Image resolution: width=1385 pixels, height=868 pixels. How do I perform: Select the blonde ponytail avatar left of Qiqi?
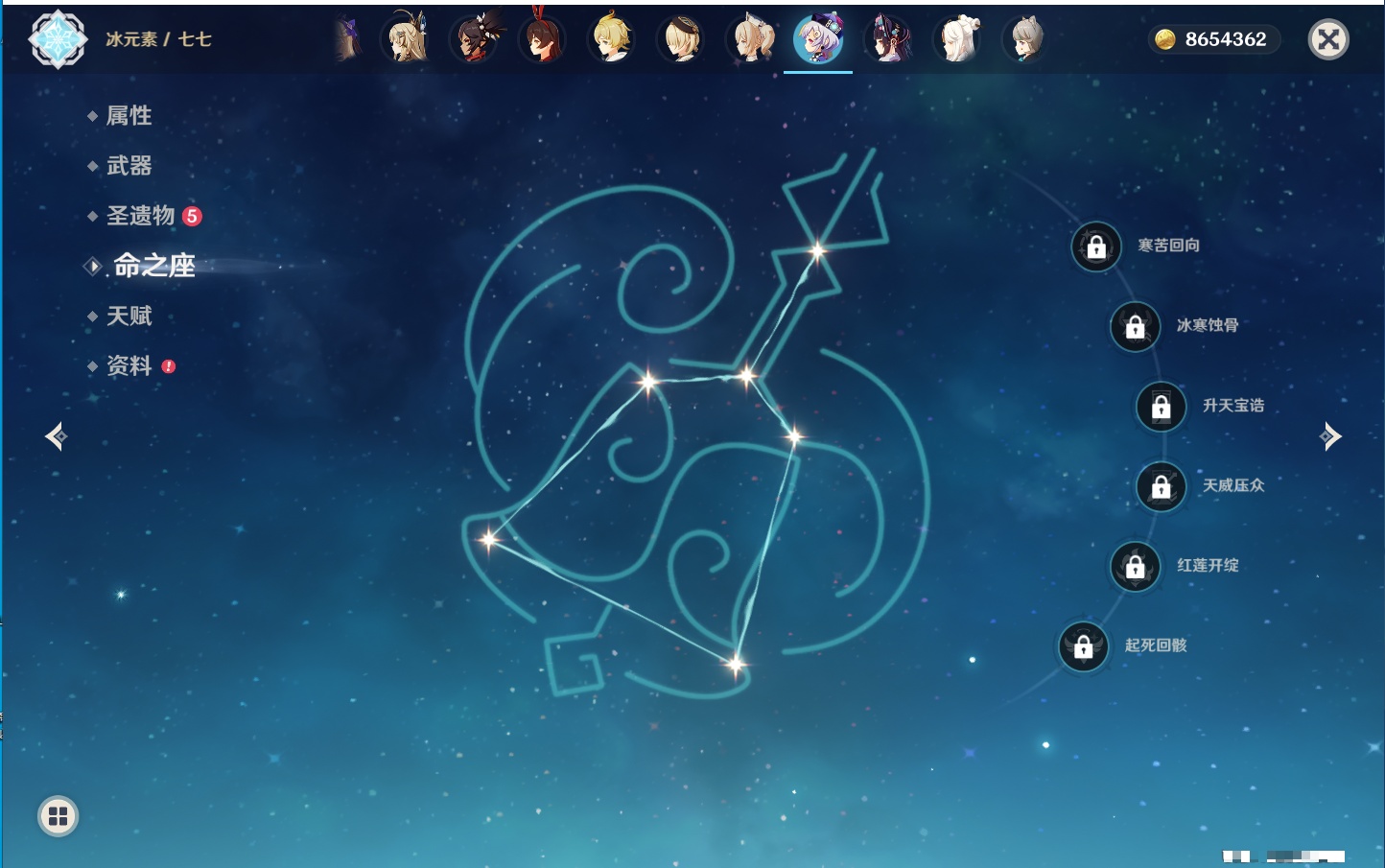[x=749, y=38]
